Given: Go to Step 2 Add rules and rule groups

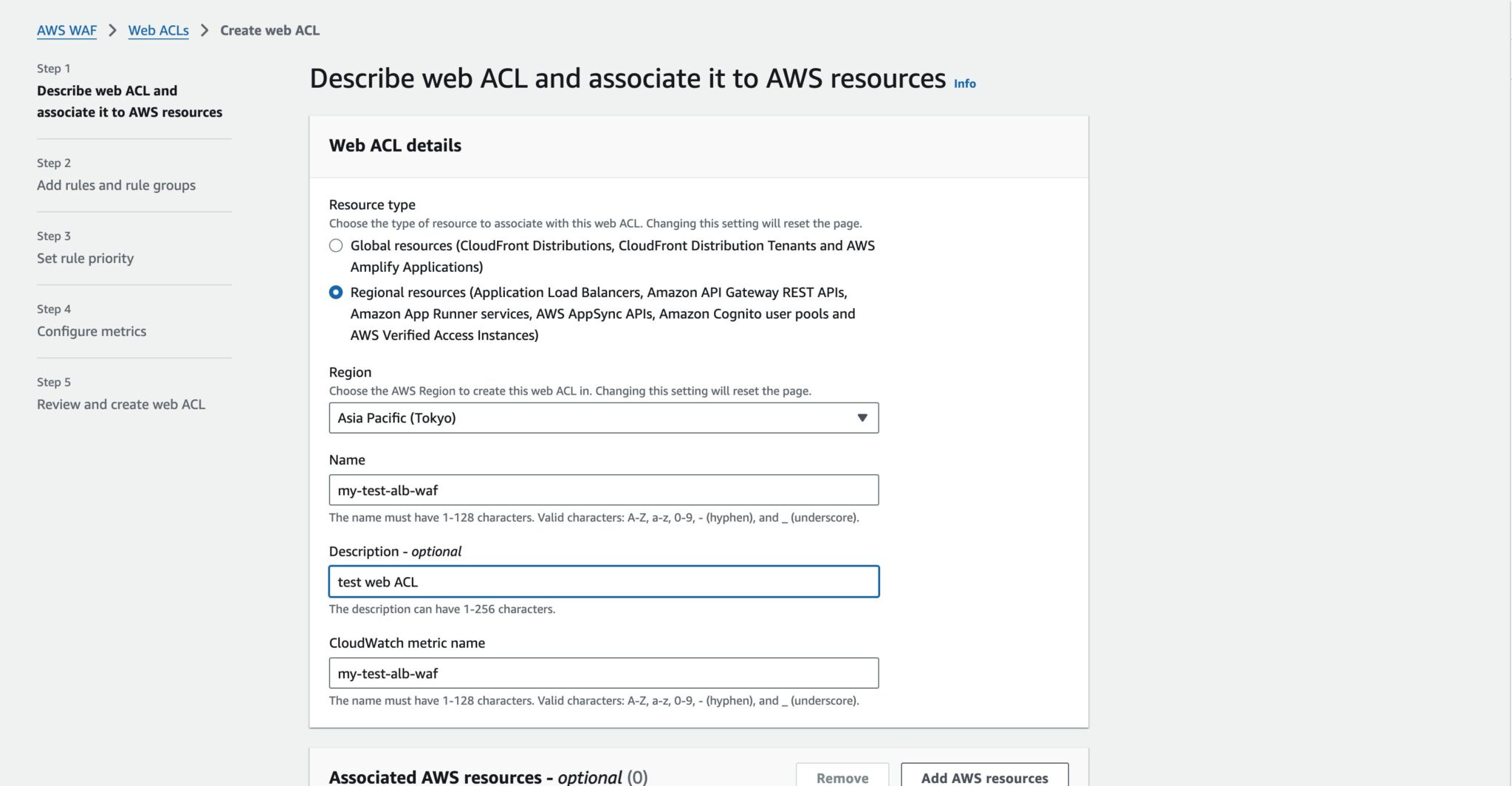Looking at the screenshot, I should [115, 185].
